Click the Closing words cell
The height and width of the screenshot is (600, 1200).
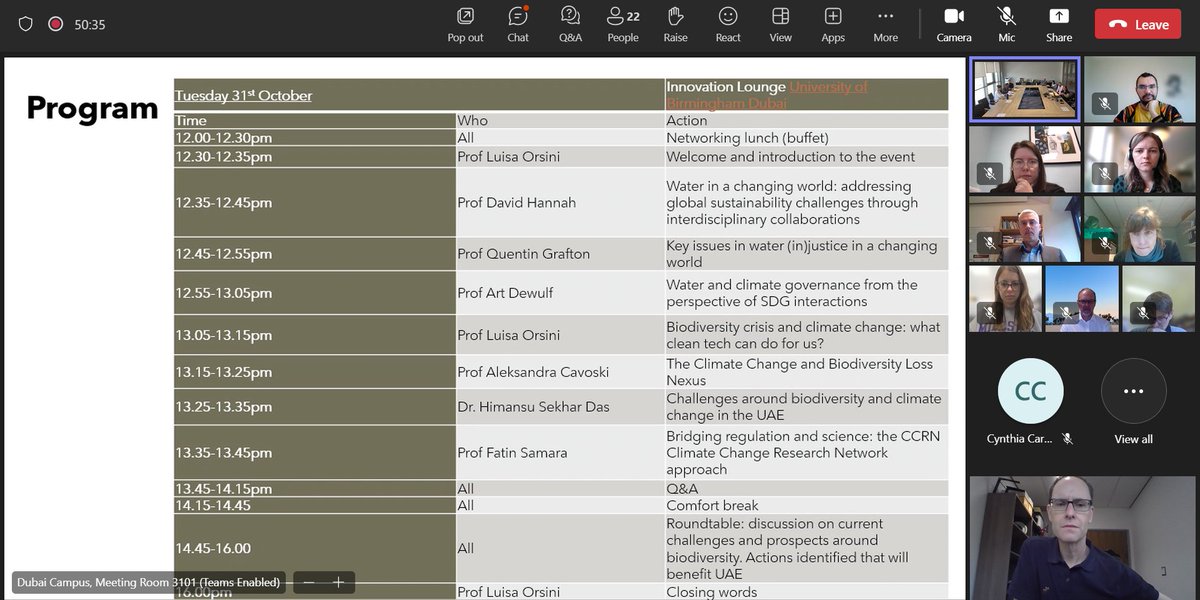pyautogui.click(x=806, y=592)
